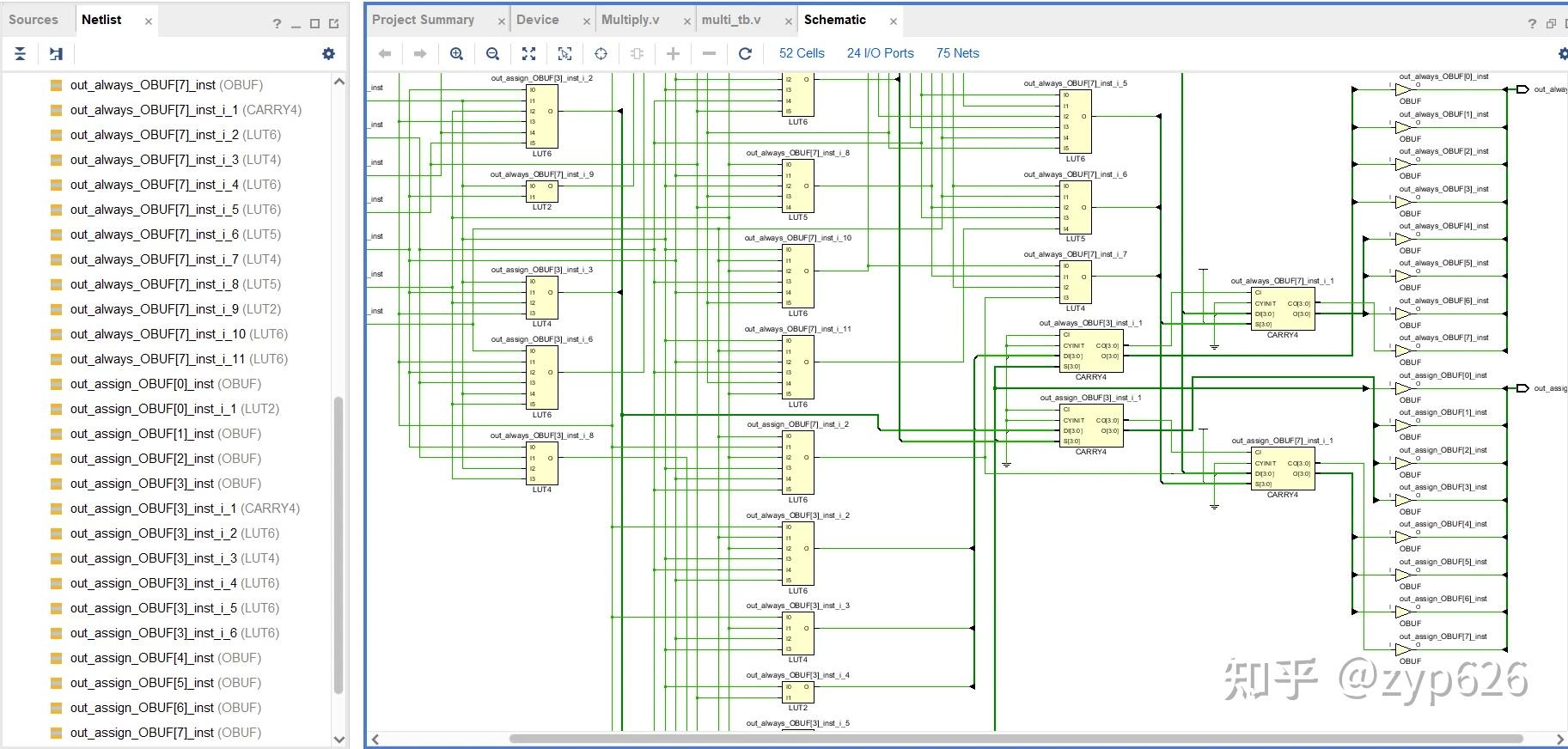Float the Netlist panel
The width and height of the screenshot is (1568, 749).
tap(334, 24)
